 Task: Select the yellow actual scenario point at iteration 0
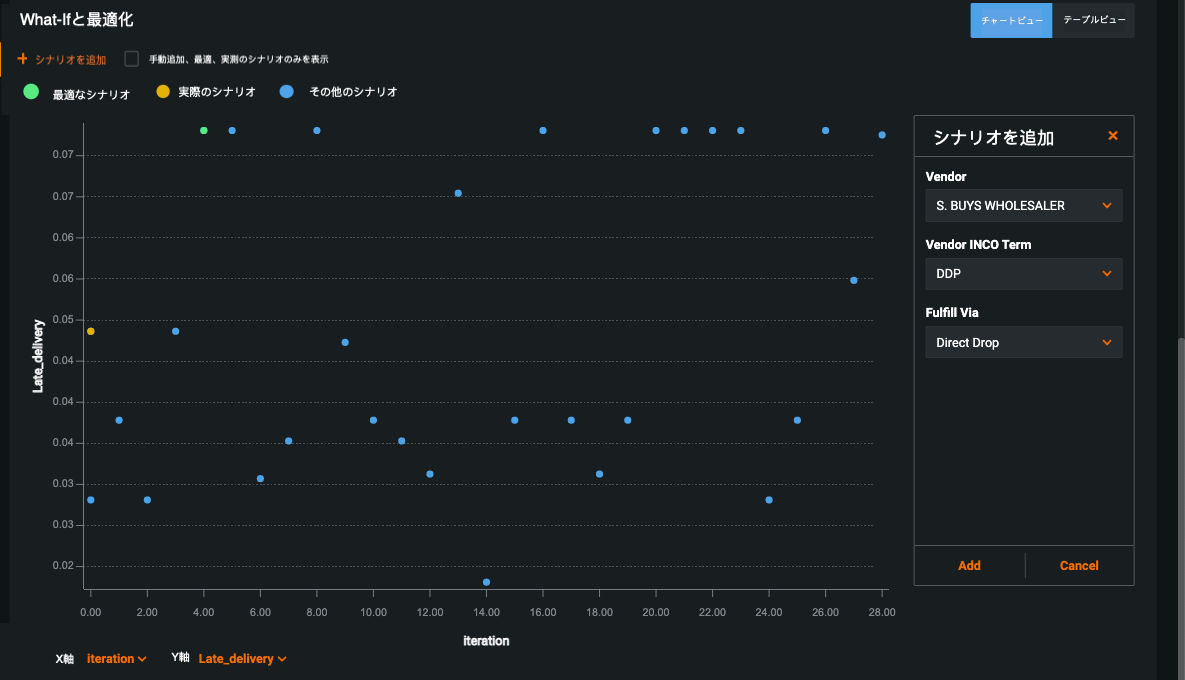click(x=91, y=331)
